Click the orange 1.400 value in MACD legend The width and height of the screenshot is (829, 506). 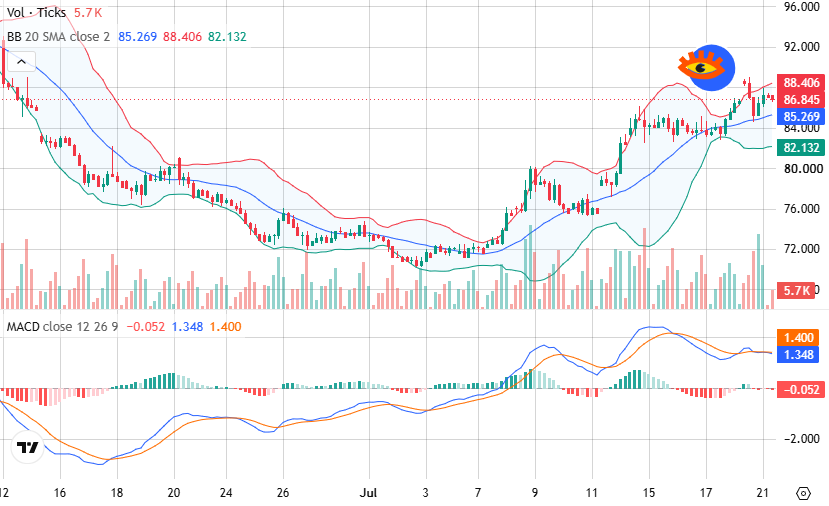[x=225, y=326]
